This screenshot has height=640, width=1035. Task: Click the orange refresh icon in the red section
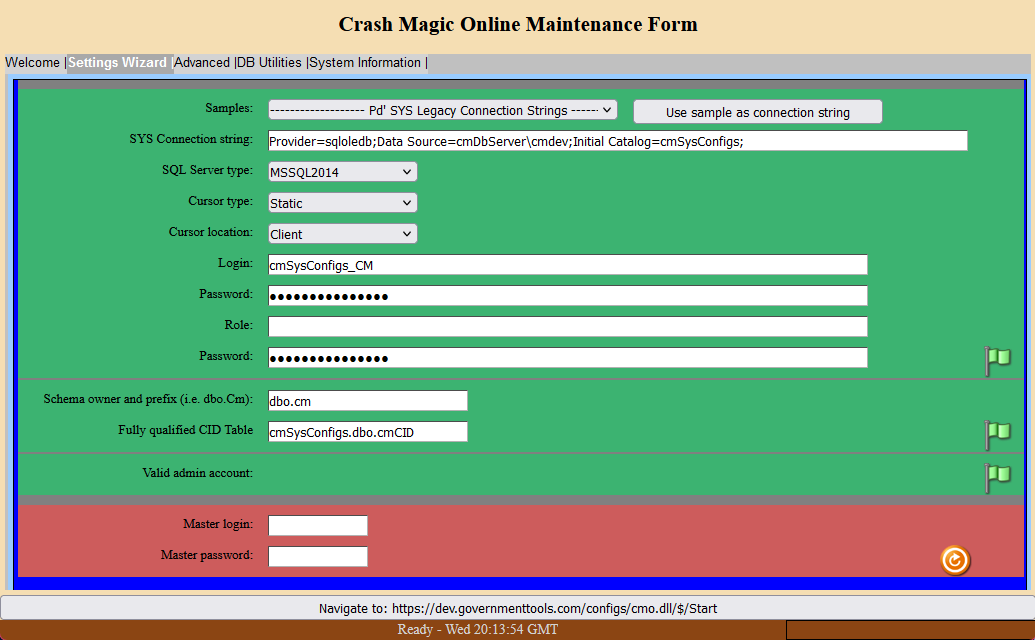point(954,560)
